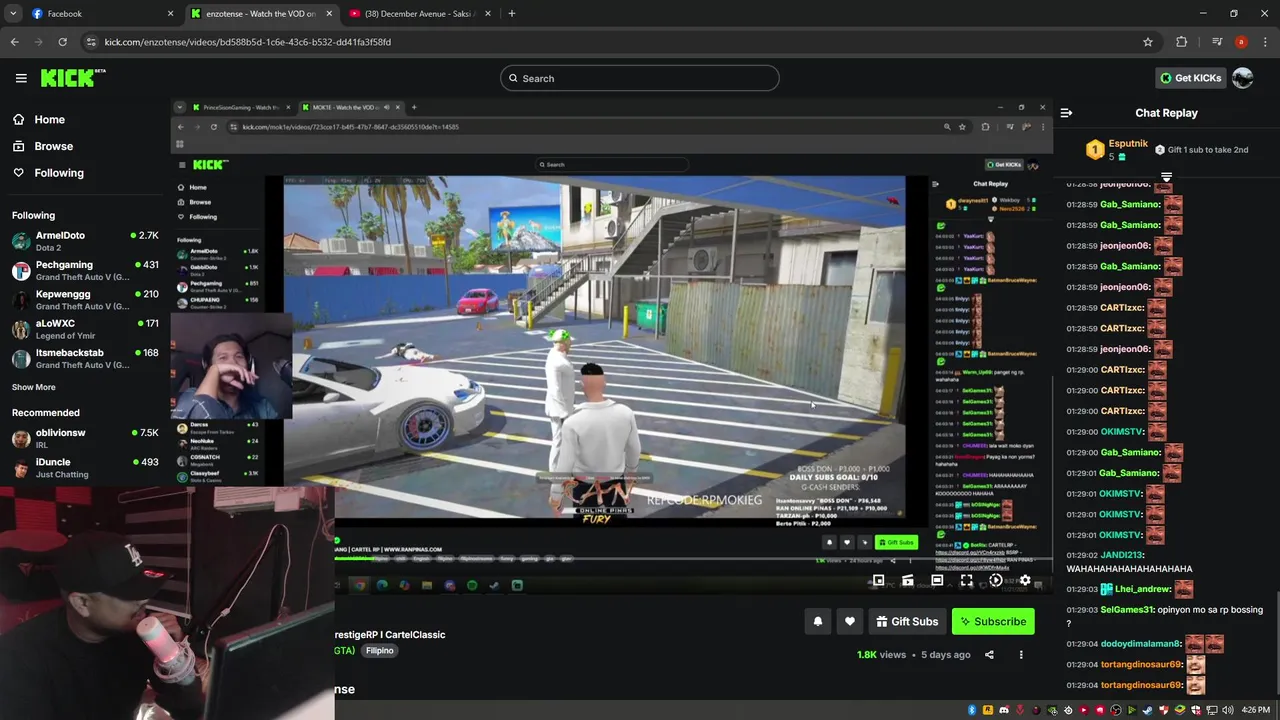Open video player settings gear
The image size is (1280, 720).
(1025, 580)
